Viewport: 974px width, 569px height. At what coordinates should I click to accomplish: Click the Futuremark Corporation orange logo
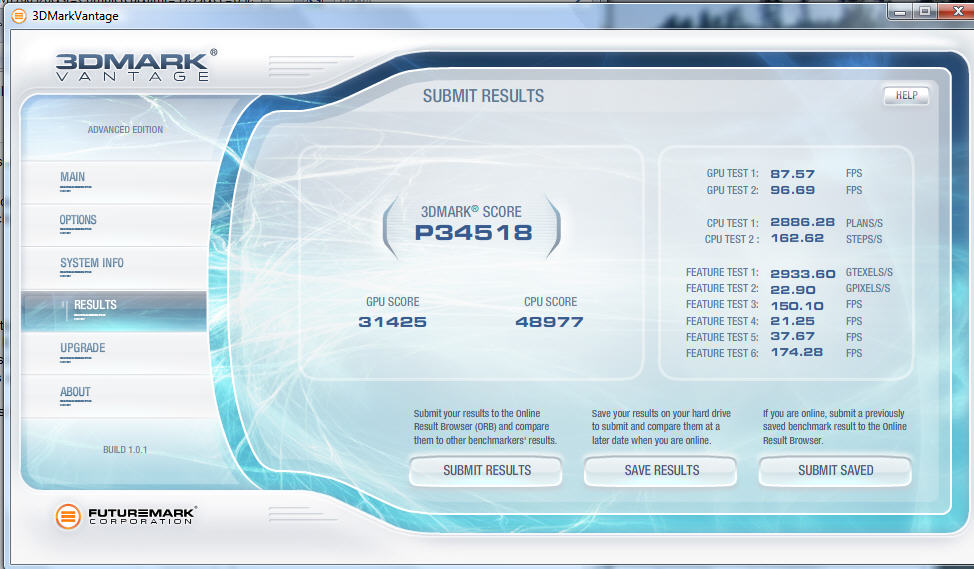[x=68, y=516]
